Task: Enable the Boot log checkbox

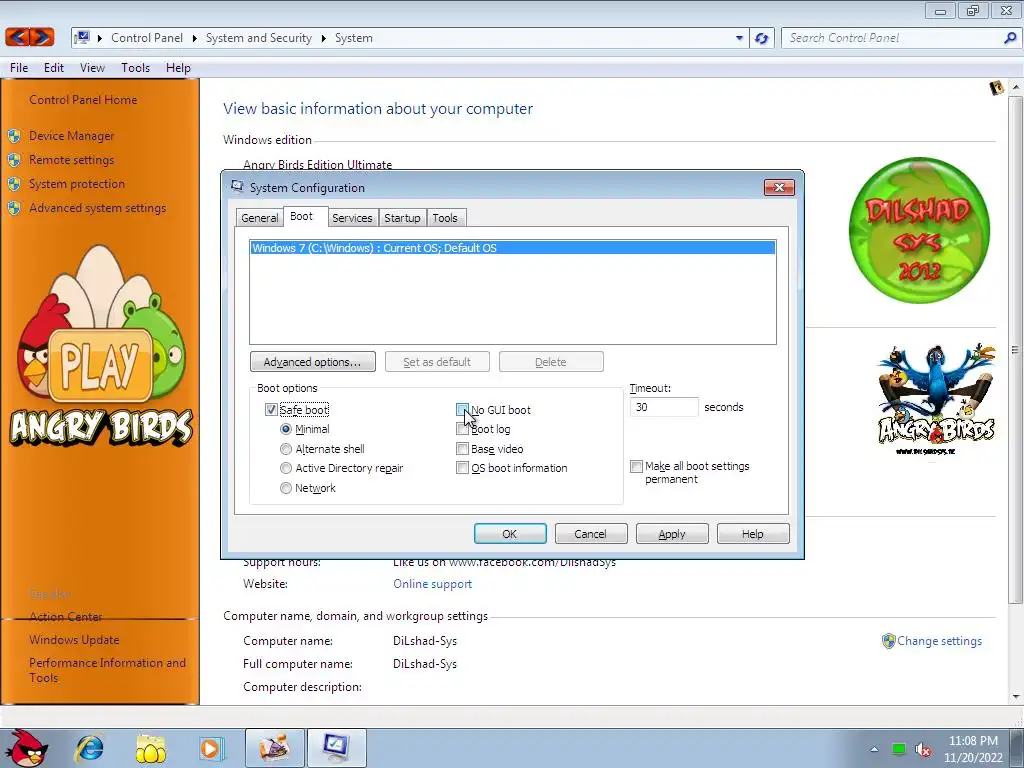Action: [x=462, y=429]
